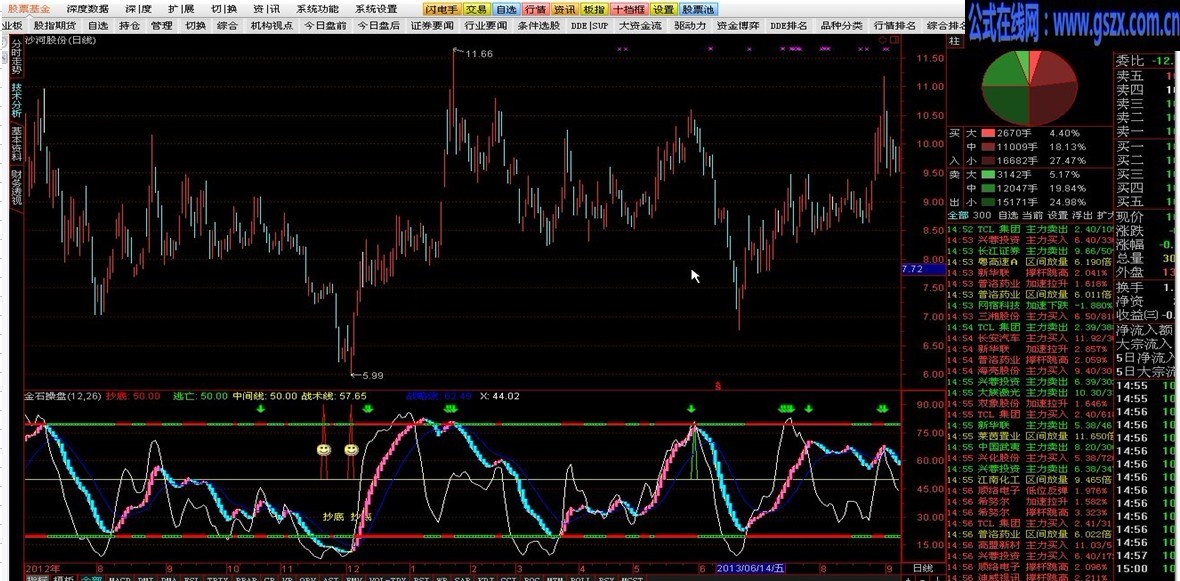Screen dimensions: 1180x581
Task: Open the 股票基金 menu
Action: pos(30,9)
